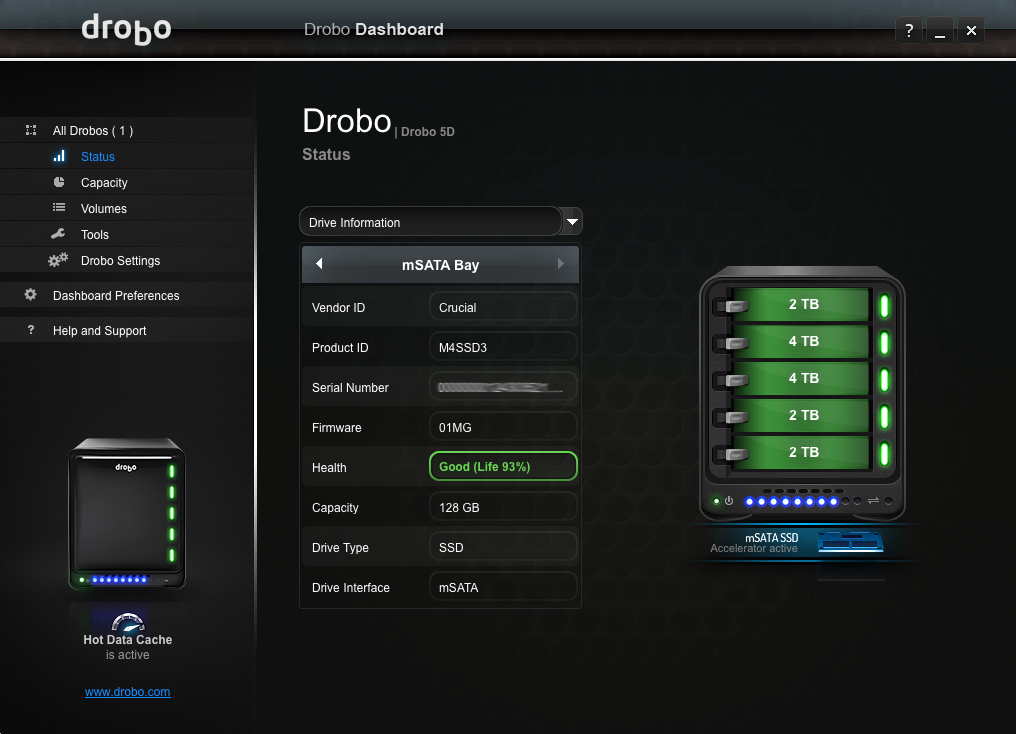
Task: Click the mSATA SSD accelerator card icon
Action: 851,542
